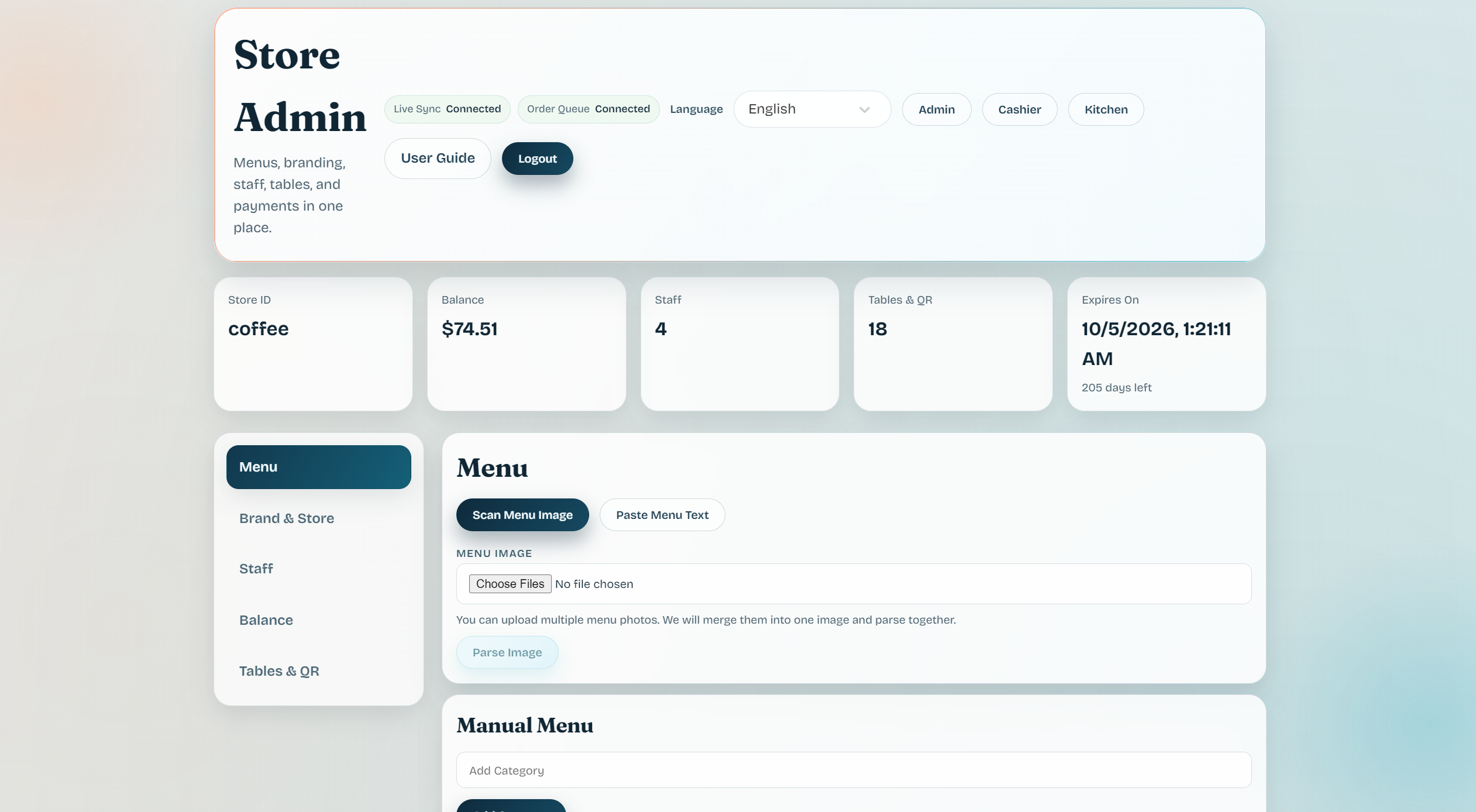Click the chevron arrow in the Language selector
Image resolution: width=1476 pixels, height=812 pixels.
tap(864, 110)
